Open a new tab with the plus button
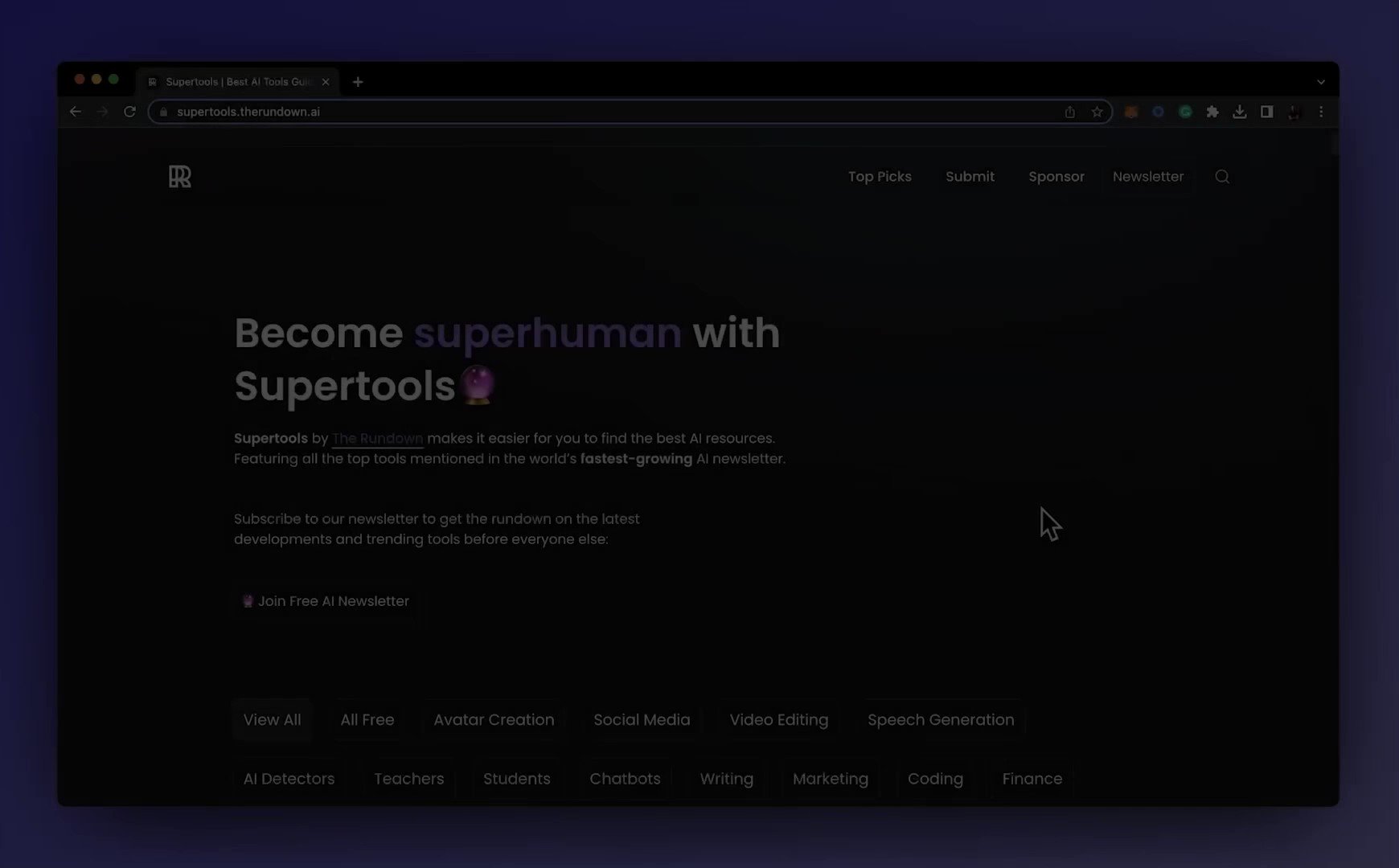This screenshot has height=868, width=1399. coord(358,81)
